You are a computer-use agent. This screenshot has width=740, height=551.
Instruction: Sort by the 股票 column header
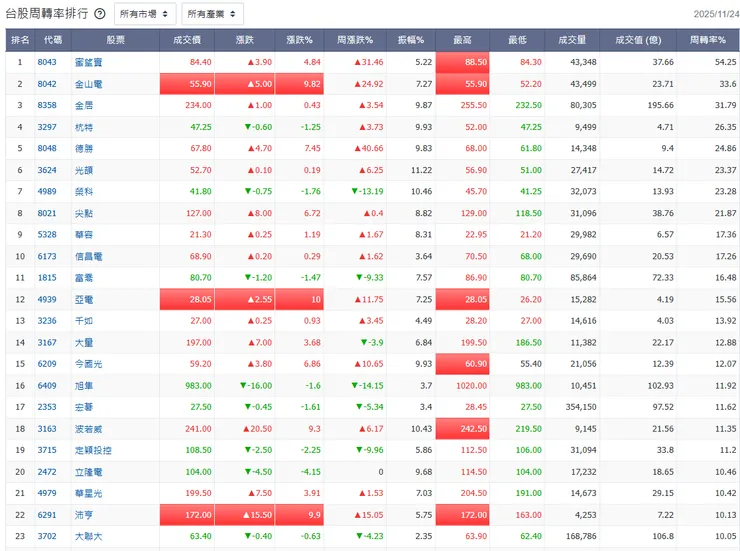116,40
